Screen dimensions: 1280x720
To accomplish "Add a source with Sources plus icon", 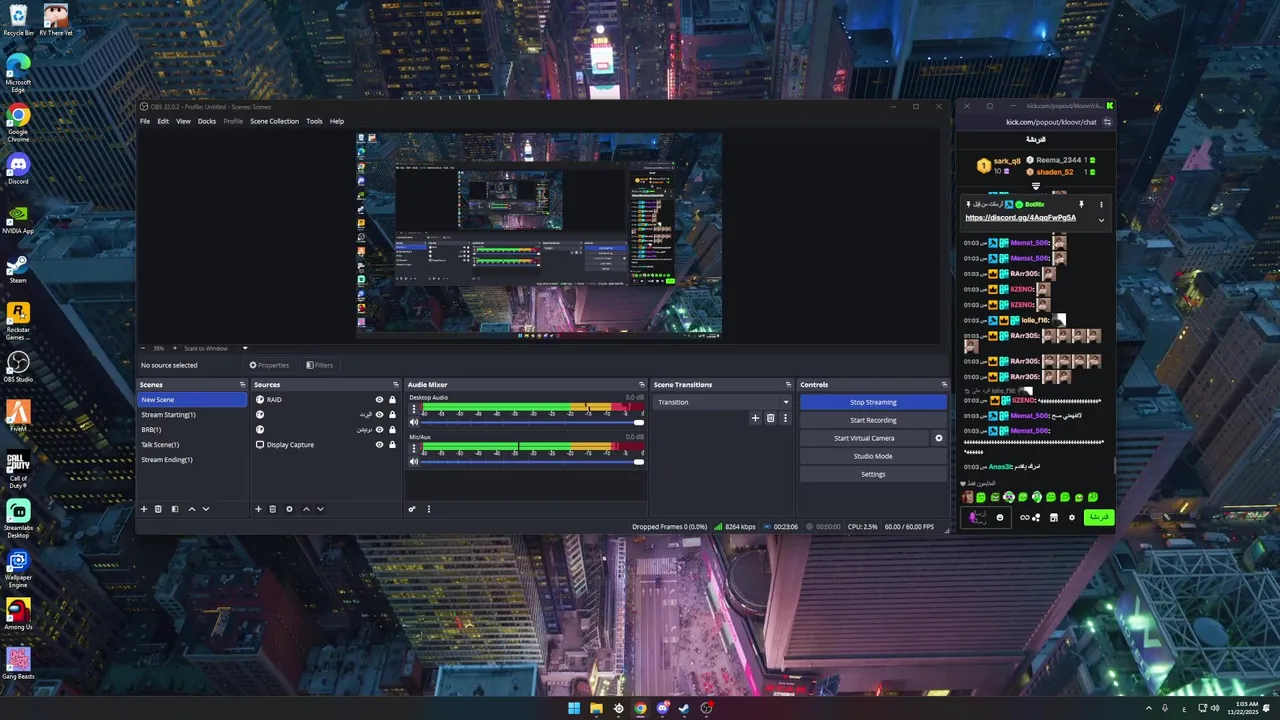I will [x=258, y=509].
